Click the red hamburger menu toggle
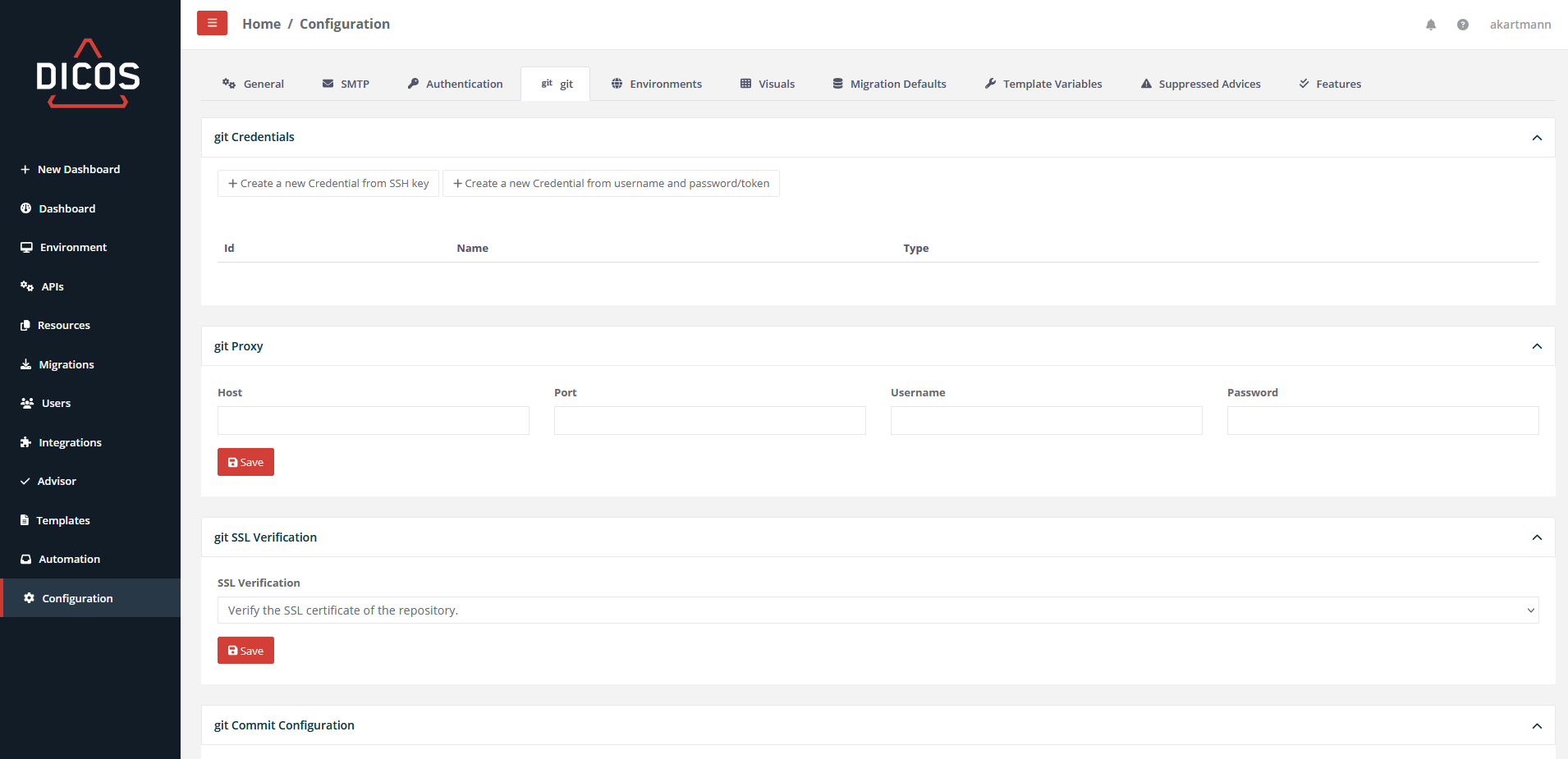The image size is (1568, 759). (x=212, y=24)
